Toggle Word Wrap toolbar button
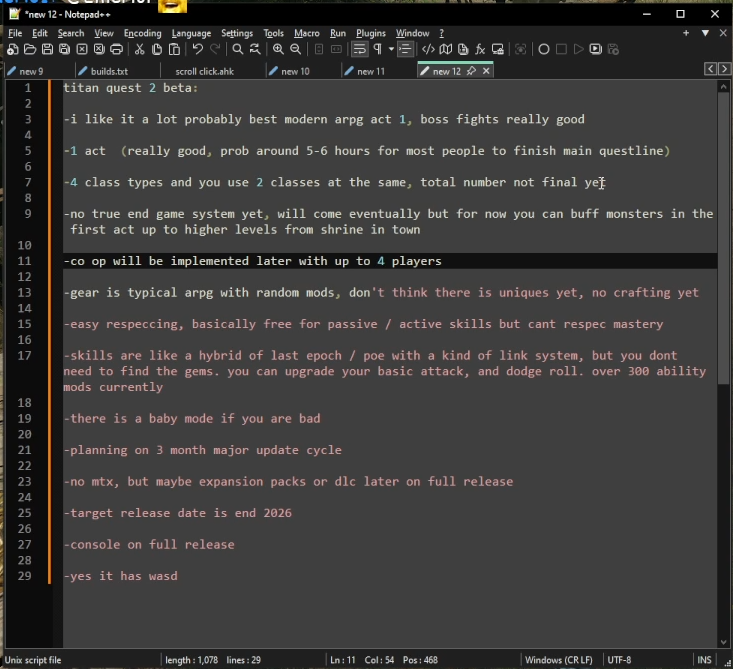 pos(359,49)
